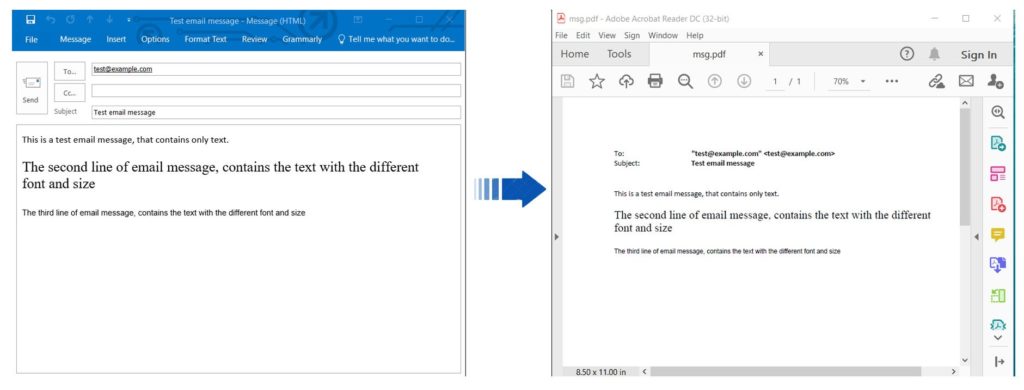Select the msg.pdf document tab
This screenshot has width=1024, height=390.
(x=710, y=54)
